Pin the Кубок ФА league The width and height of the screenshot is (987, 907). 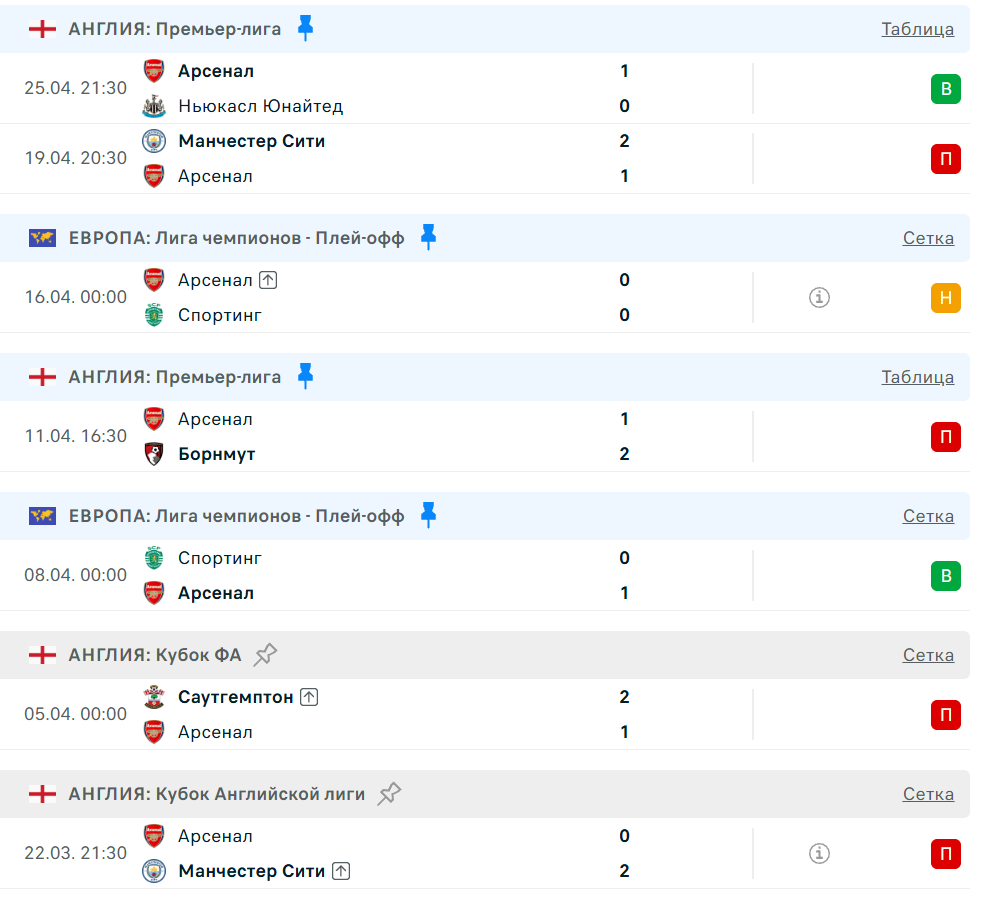(x=265, y=655)
